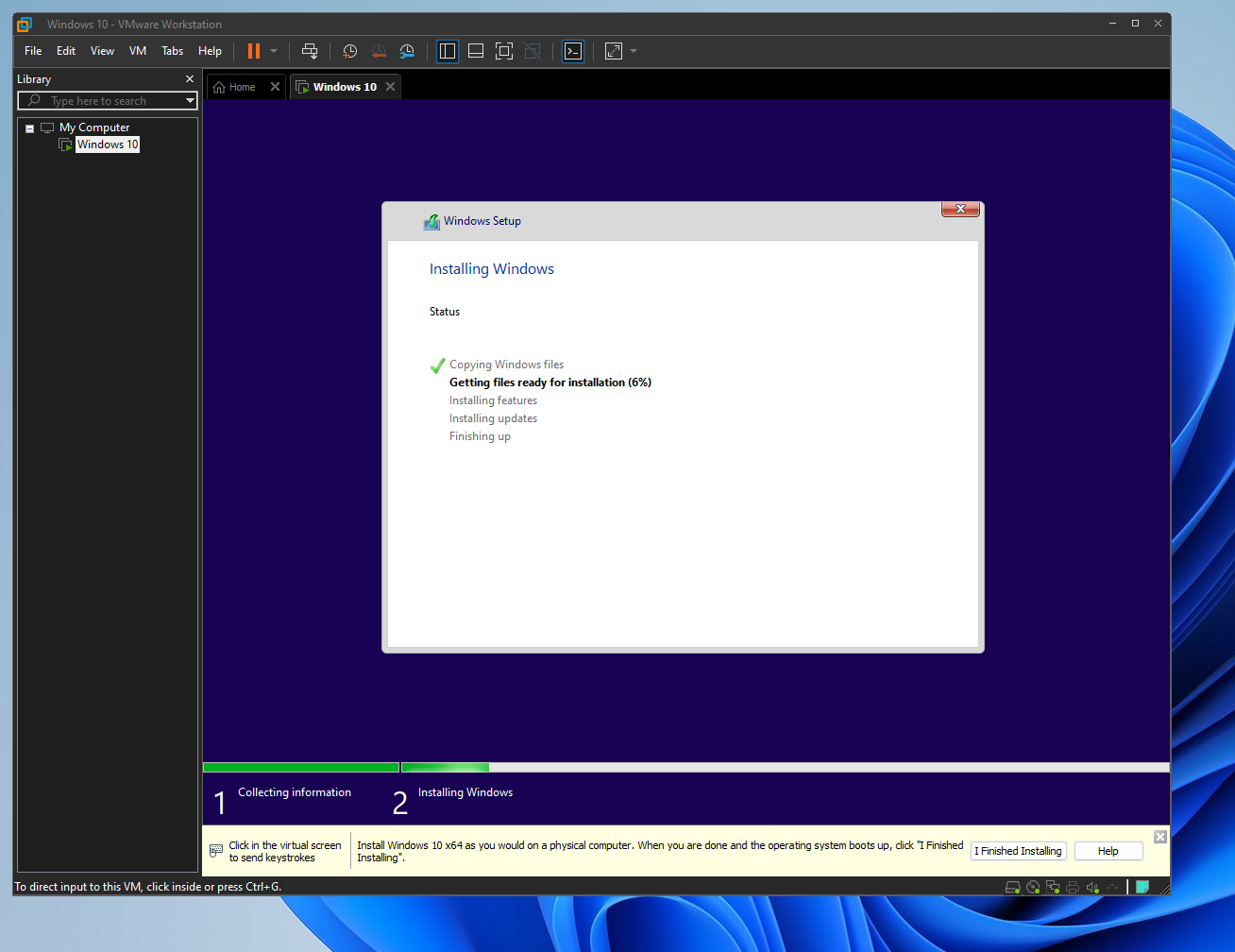Image resolution: width=1235 pixels, height=952 pixels.
Task: Click inside the virtual machine screen
Action: click(686, 462)
